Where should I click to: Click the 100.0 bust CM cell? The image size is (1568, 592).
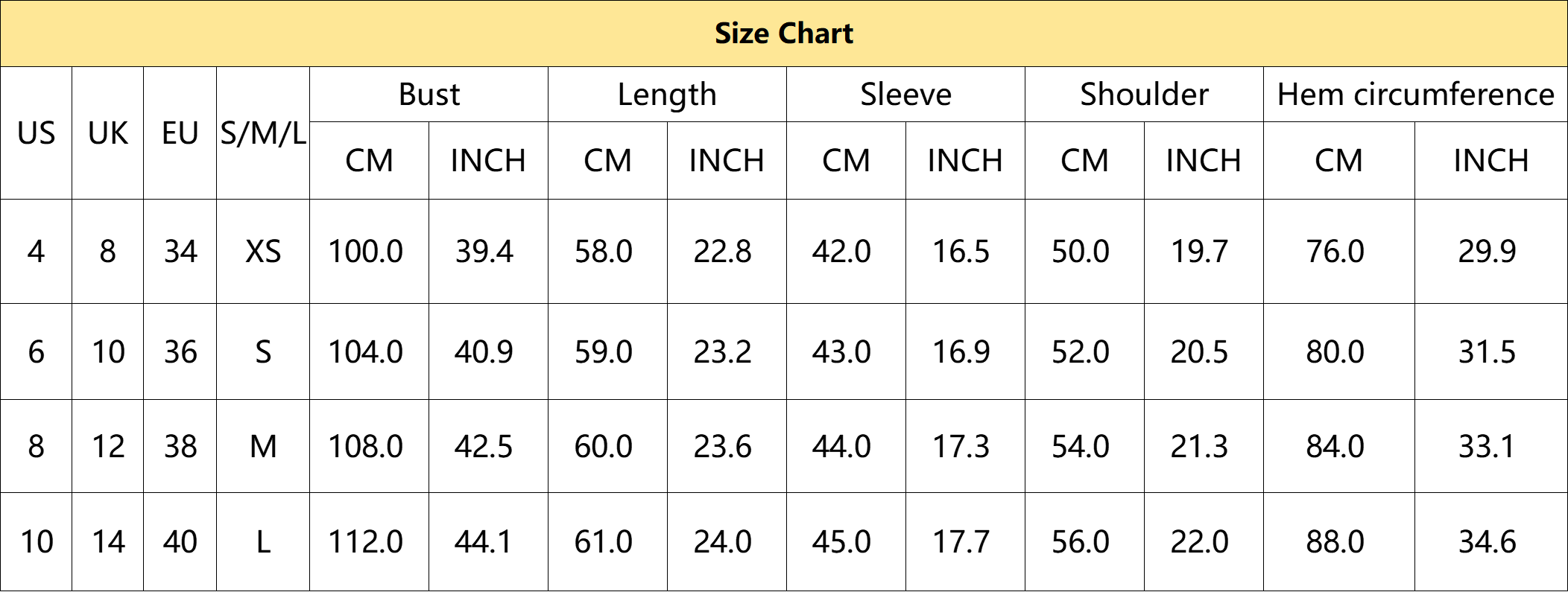365,252
